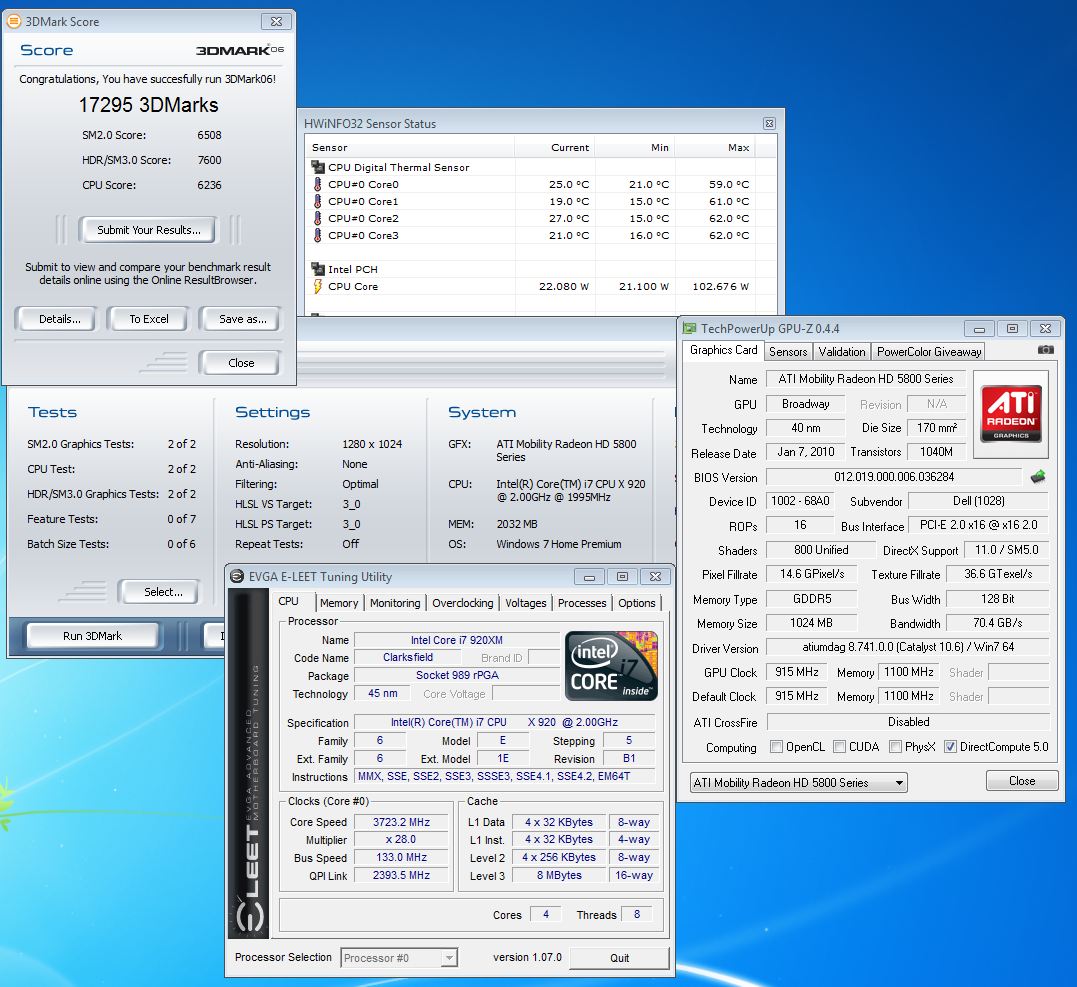The image size is (1077, 987).
Task: Click the thermometer icon for CPU#0 Core0
Action: (317, 184)
